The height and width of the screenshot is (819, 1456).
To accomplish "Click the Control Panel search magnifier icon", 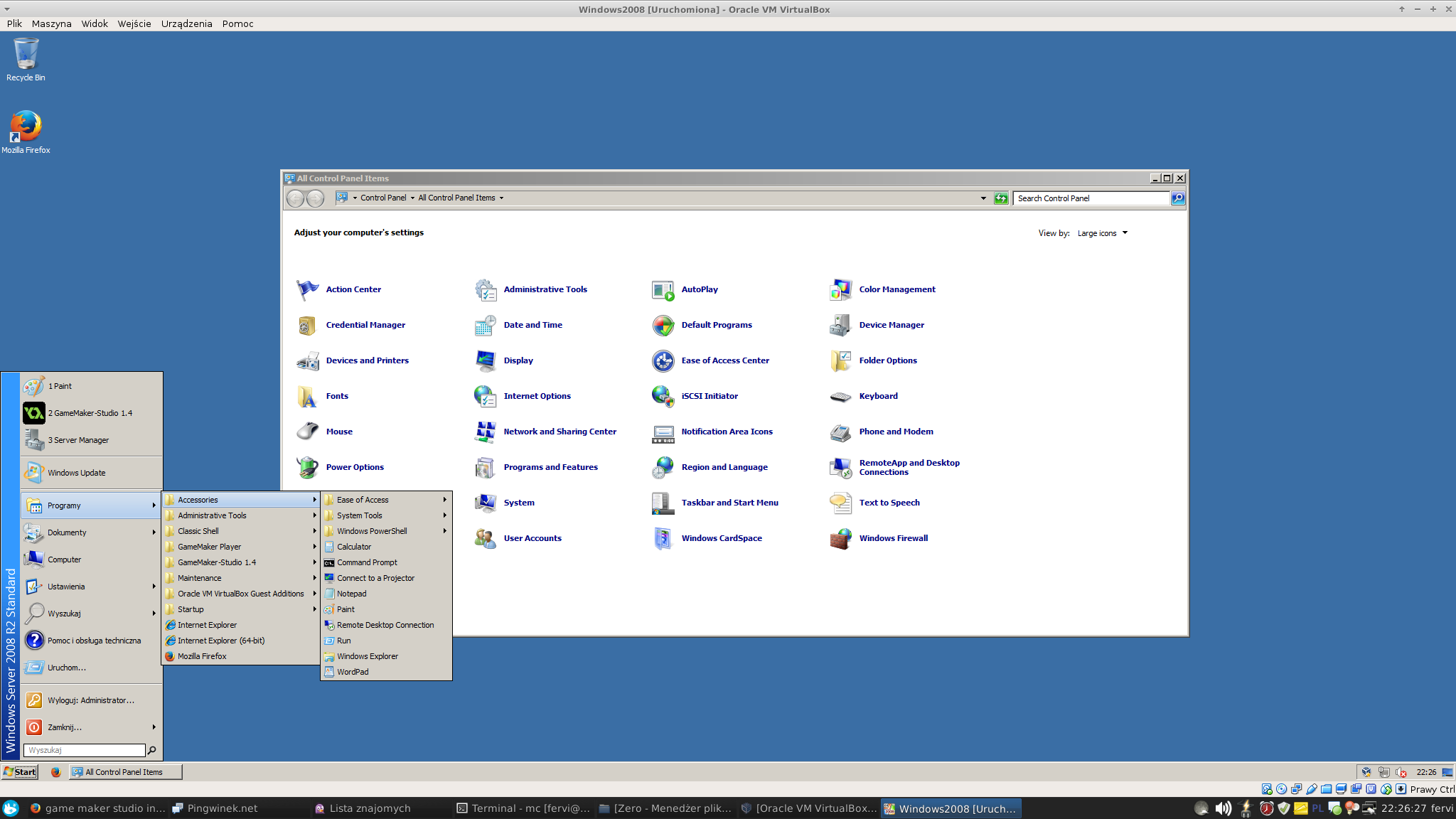I will [x=1178, y=198].
